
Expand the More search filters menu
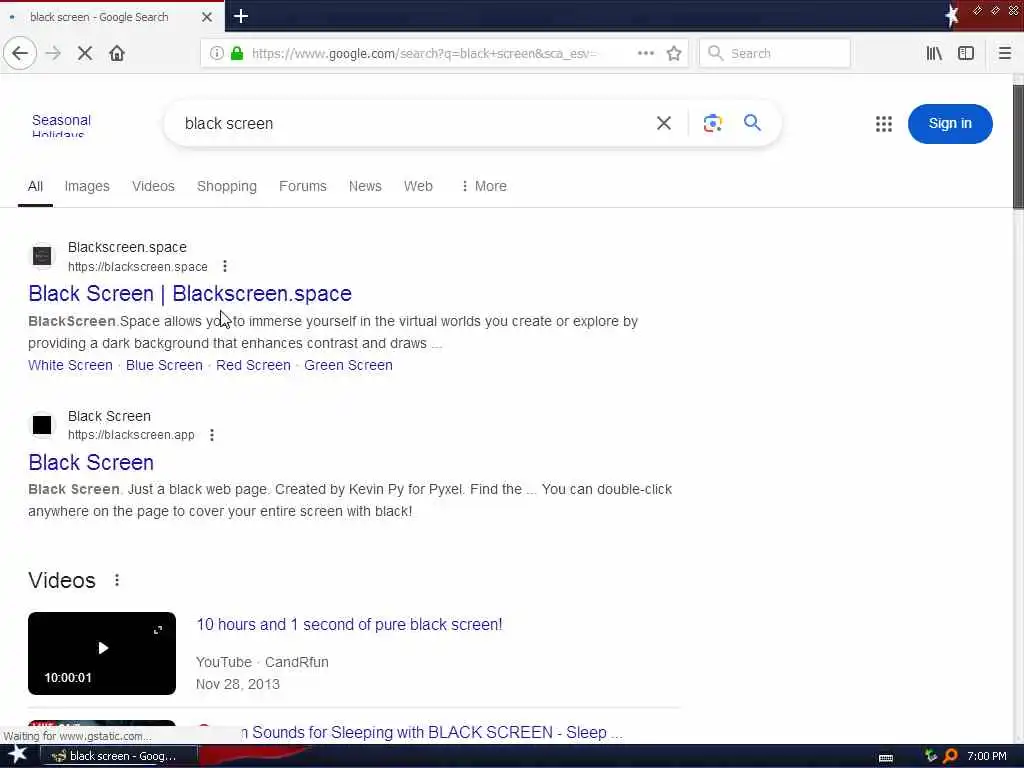click(x=484, y=186)
